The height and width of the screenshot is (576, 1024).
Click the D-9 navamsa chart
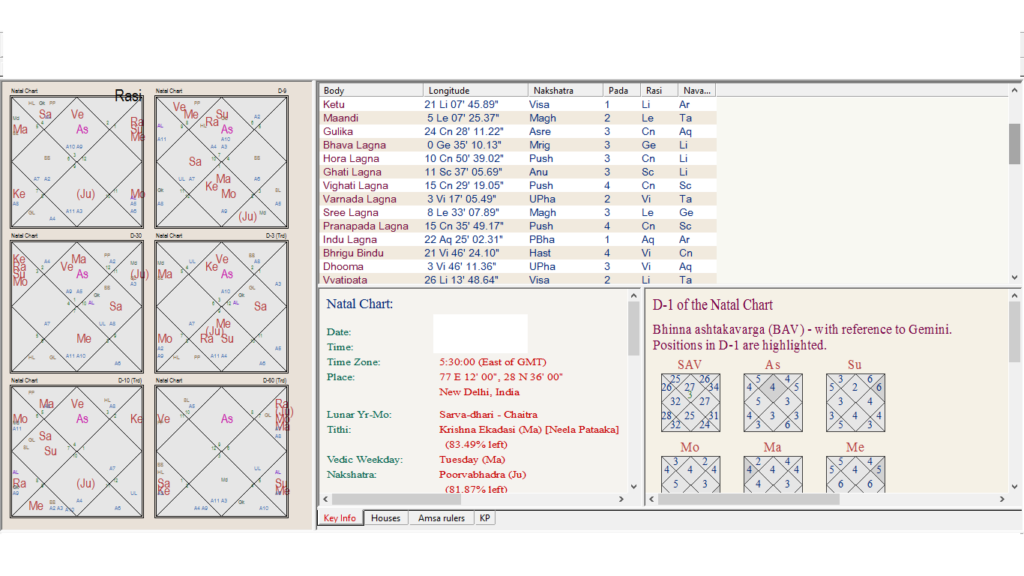221,162
